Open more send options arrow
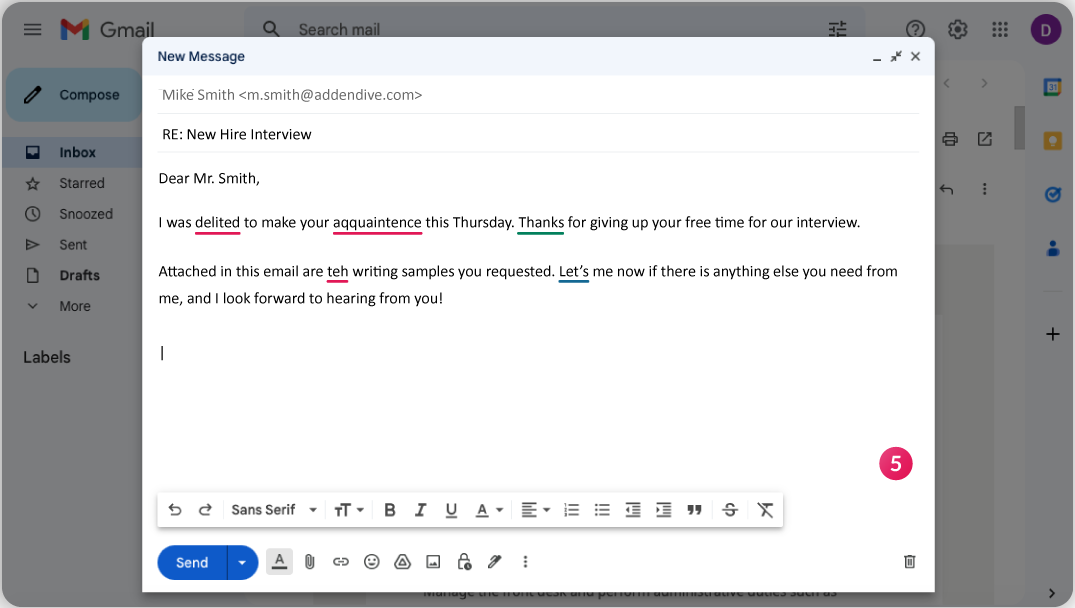1075x608 pixels. 242,562
